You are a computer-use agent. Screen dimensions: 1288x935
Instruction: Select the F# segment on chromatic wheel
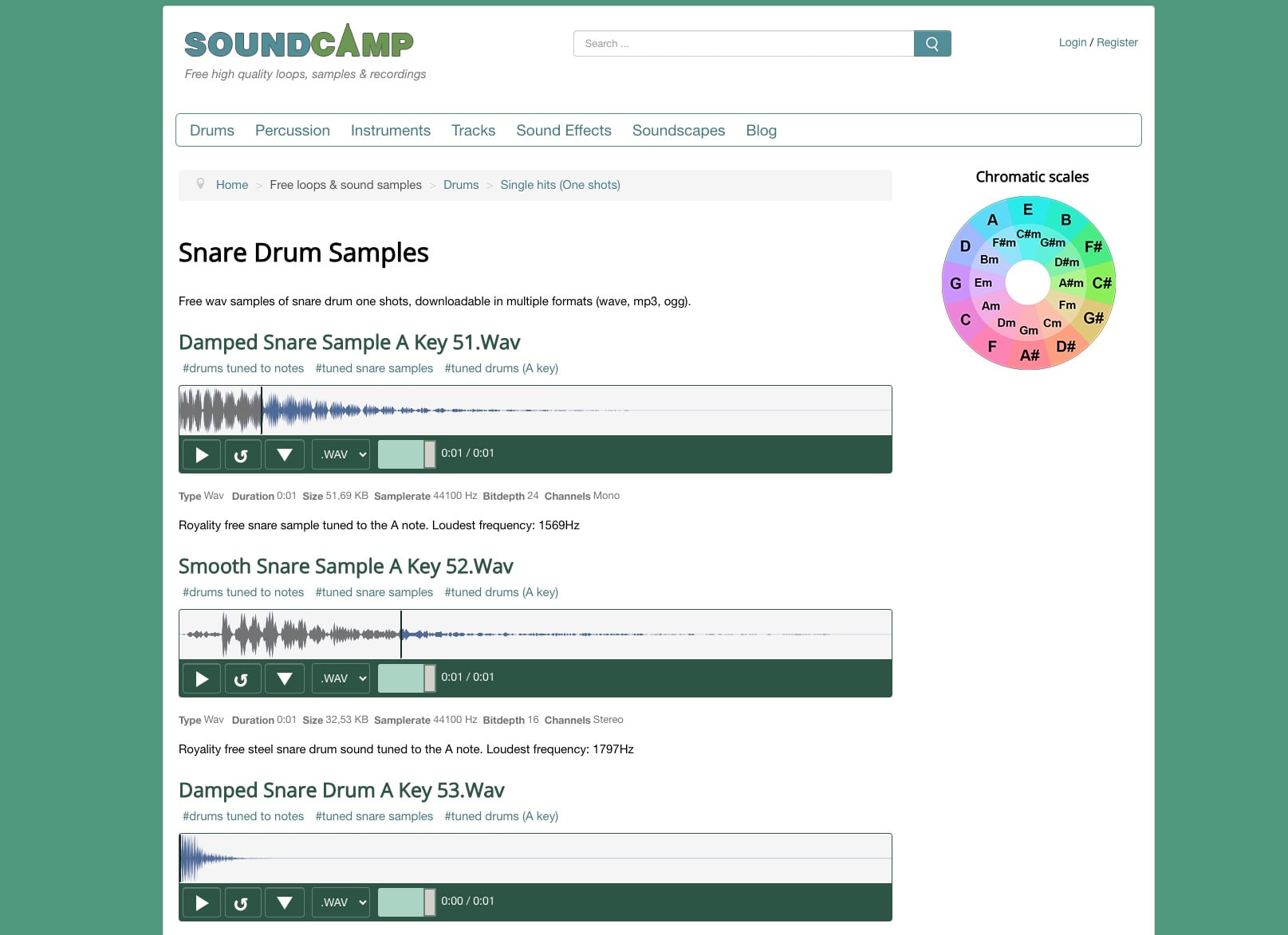coord(1093,247)
